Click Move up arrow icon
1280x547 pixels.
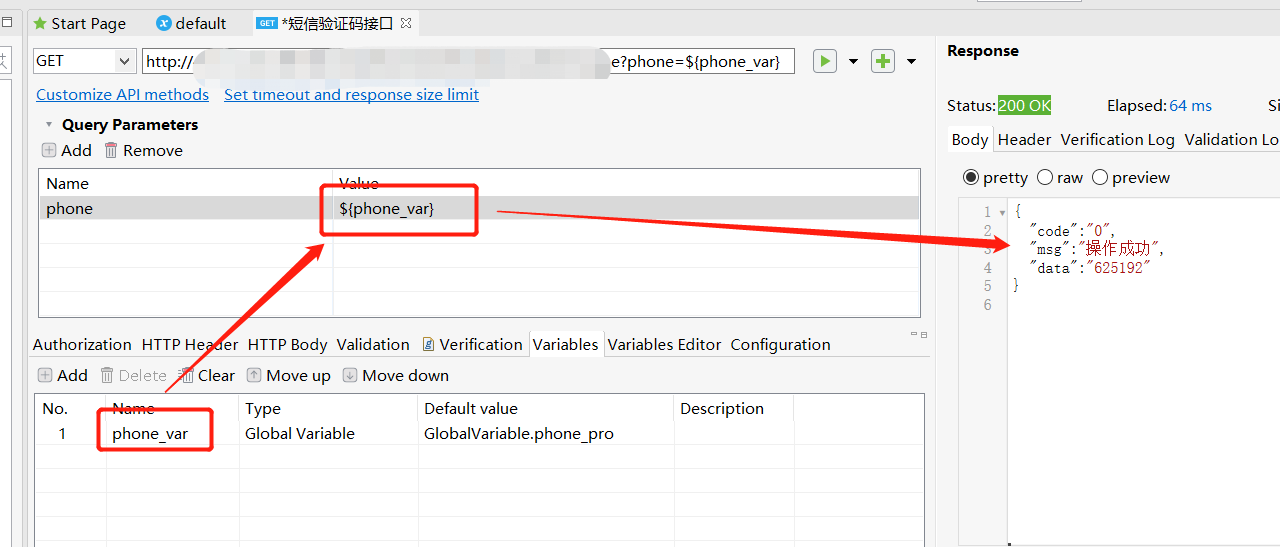pos(254,376)
